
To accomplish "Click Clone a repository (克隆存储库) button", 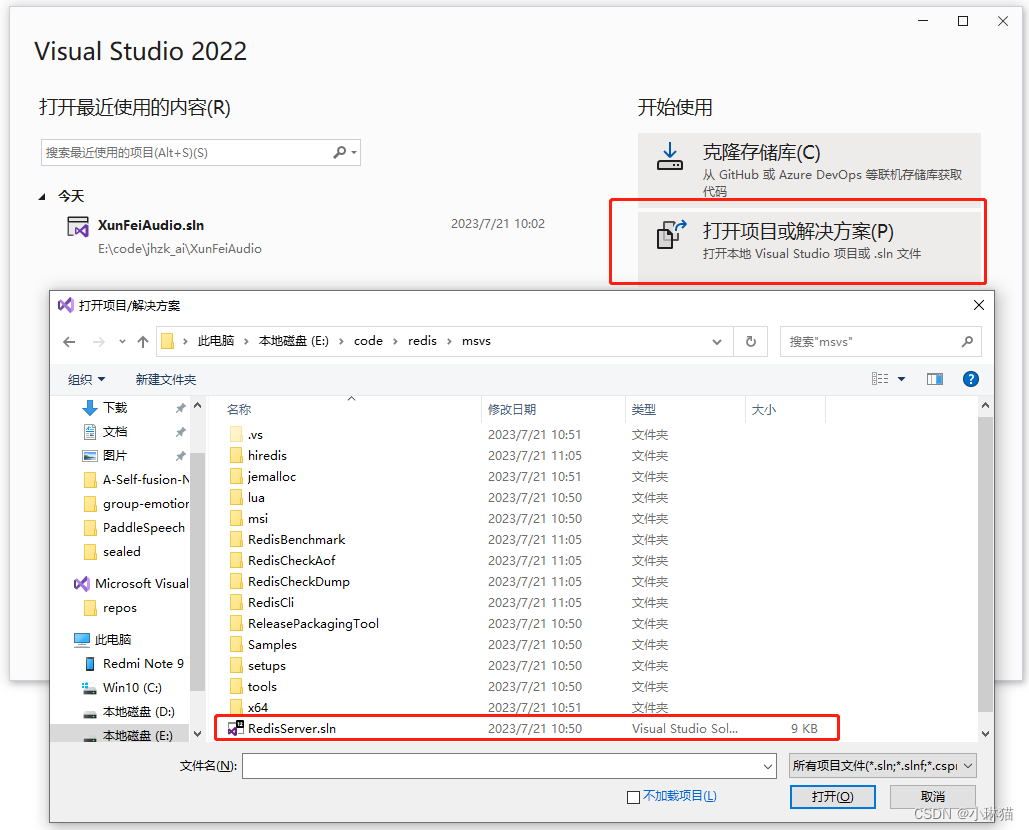I will coord(809,170).
